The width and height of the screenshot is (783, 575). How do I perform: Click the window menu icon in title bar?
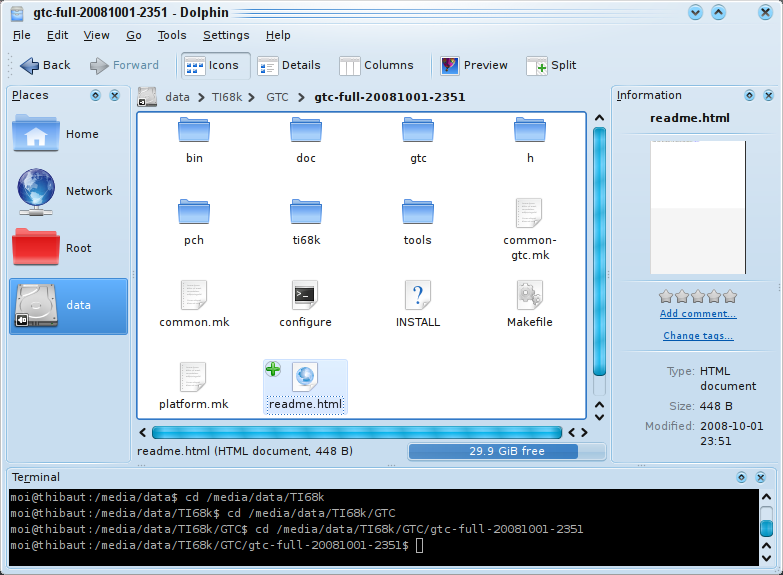(17, 13)
